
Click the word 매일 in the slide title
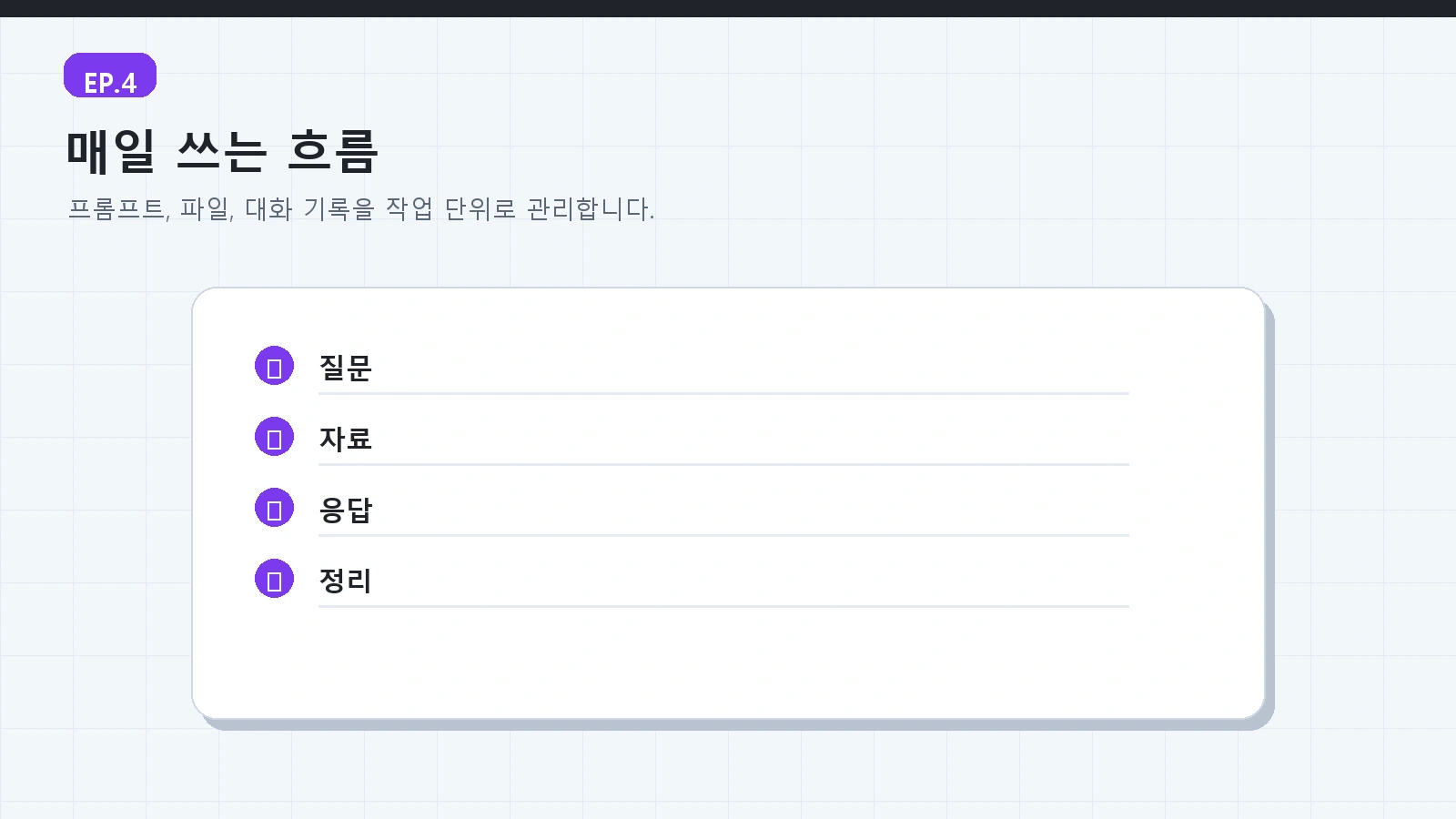pyautogui.click(x=111, y=151)
